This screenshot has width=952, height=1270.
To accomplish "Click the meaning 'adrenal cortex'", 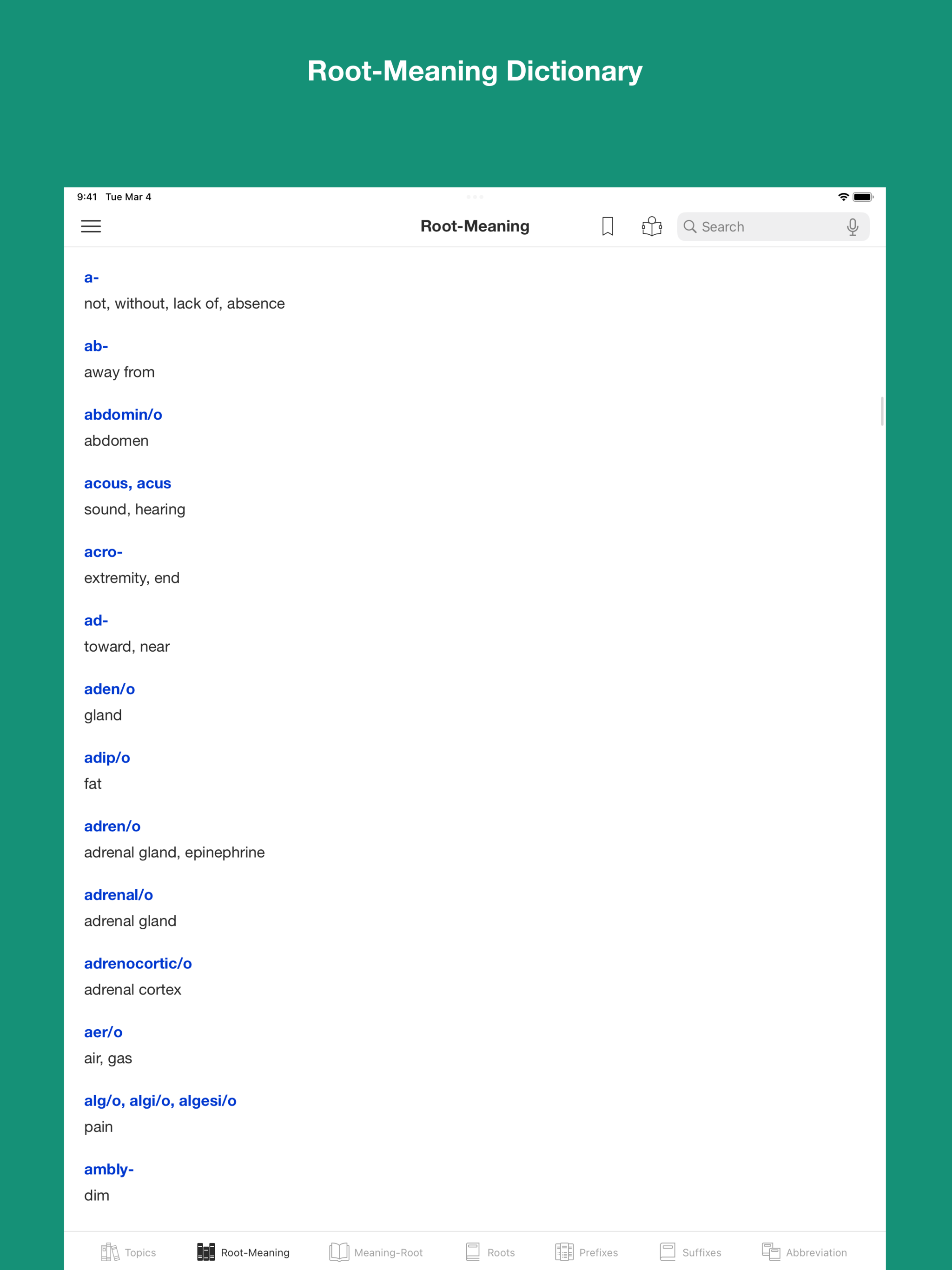I will point(132,990).
